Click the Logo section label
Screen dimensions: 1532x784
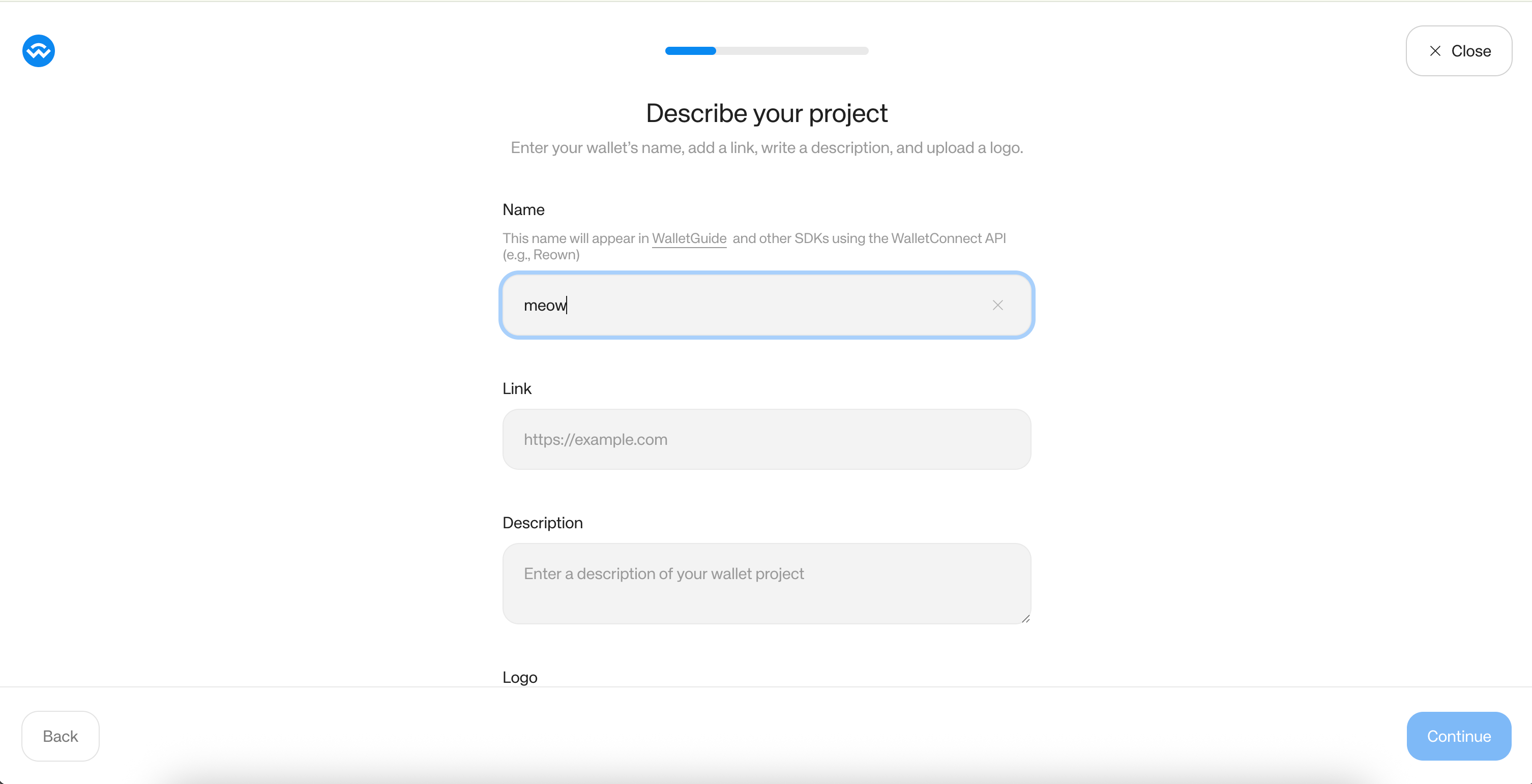520,678
